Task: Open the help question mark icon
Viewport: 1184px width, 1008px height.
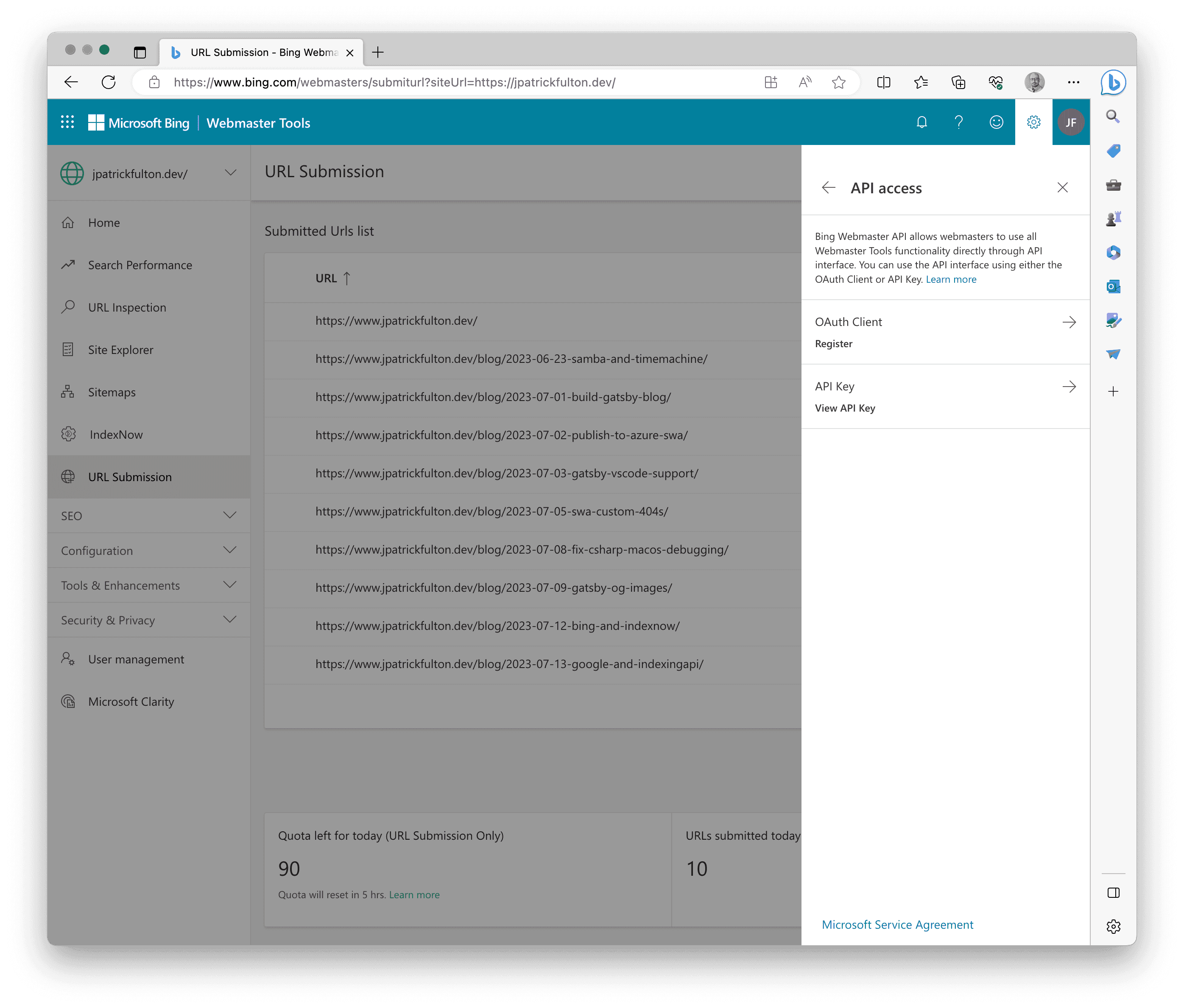Action: coord(959,122)
